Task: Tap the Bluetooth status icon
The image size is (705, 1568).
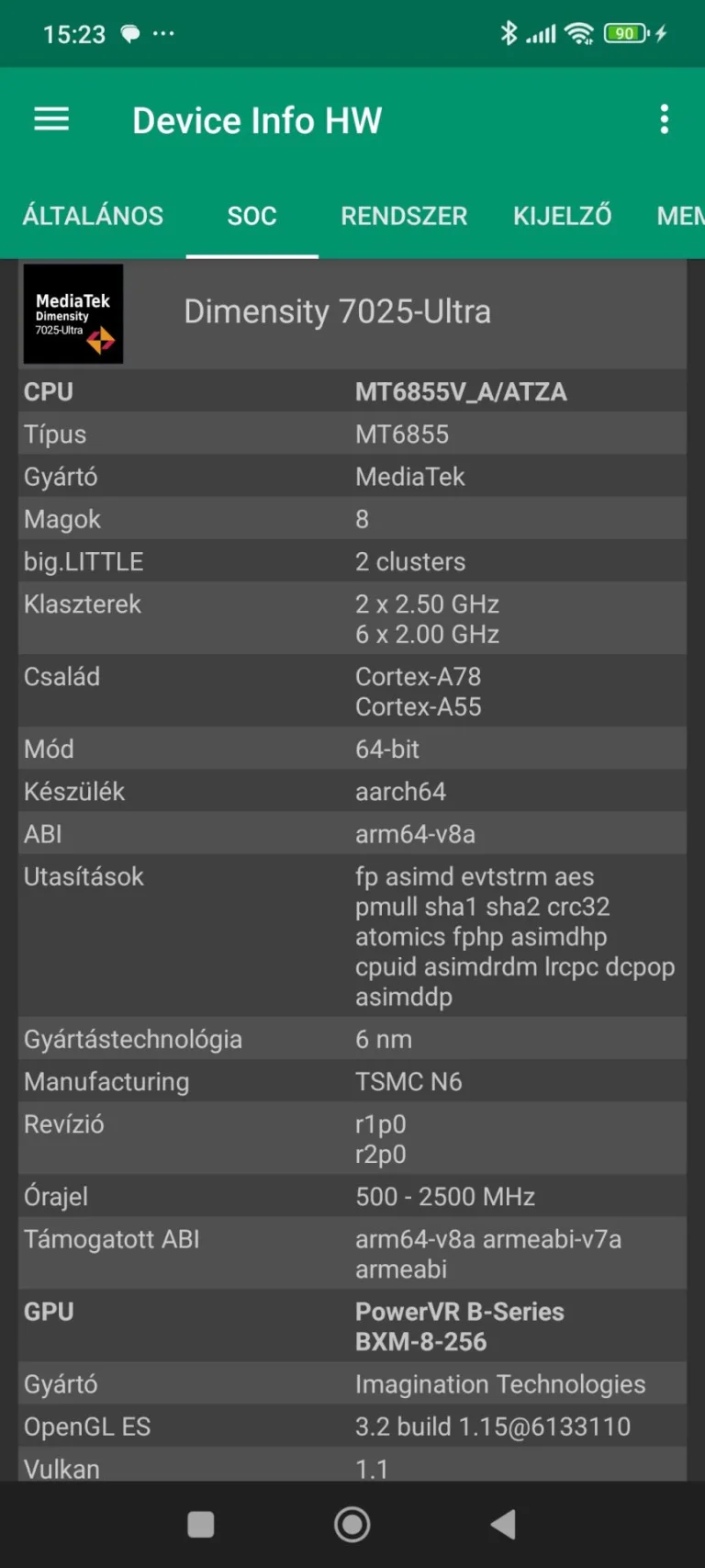Action: click(510, 33)
